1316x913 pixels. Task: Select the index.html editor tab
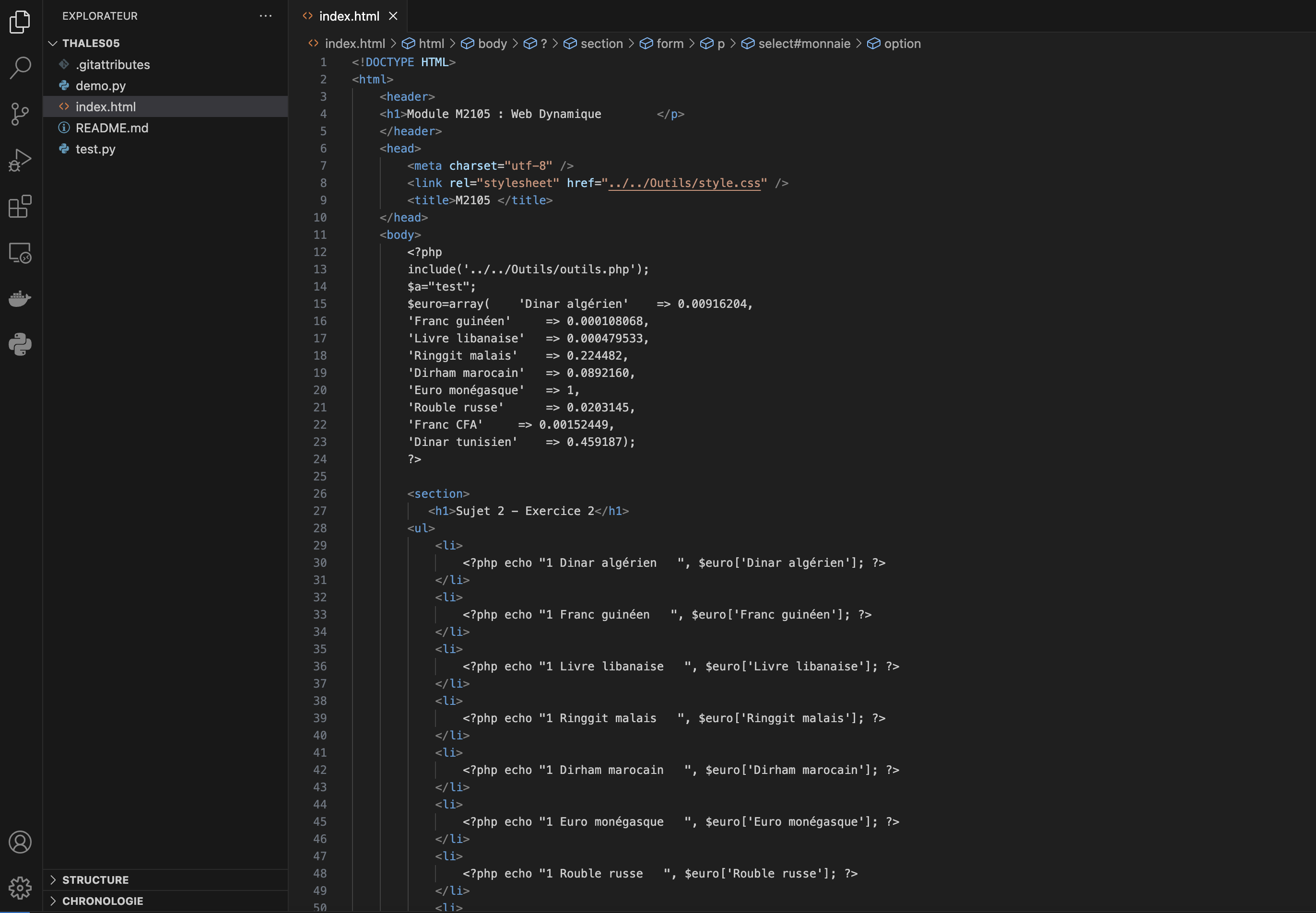pos(349,16)
